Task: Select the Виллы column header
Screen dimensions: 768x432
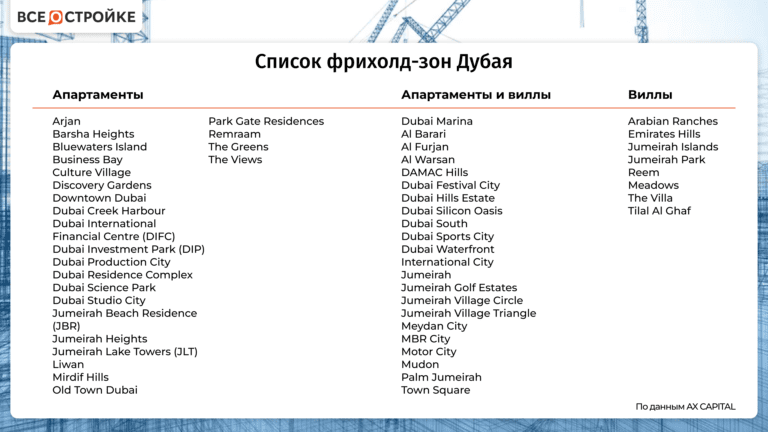Action: 650,95
